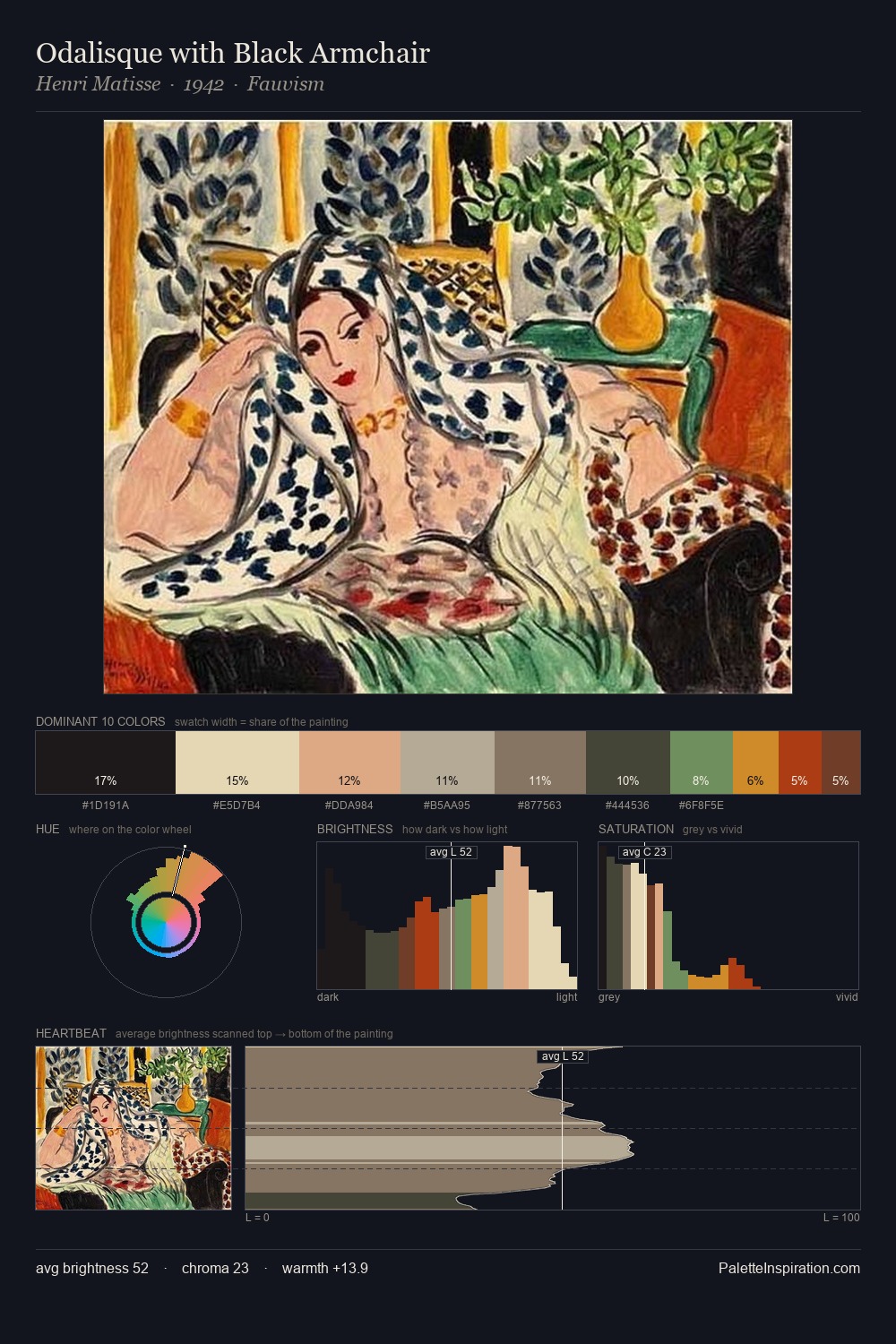Pick the green 8% color swatch
The image size is (896, 1344).
pos(701,762)
